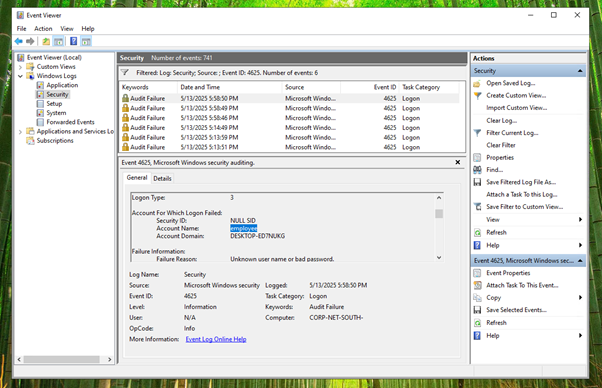Open the lower Help submenu arrow

coord(580,335)
